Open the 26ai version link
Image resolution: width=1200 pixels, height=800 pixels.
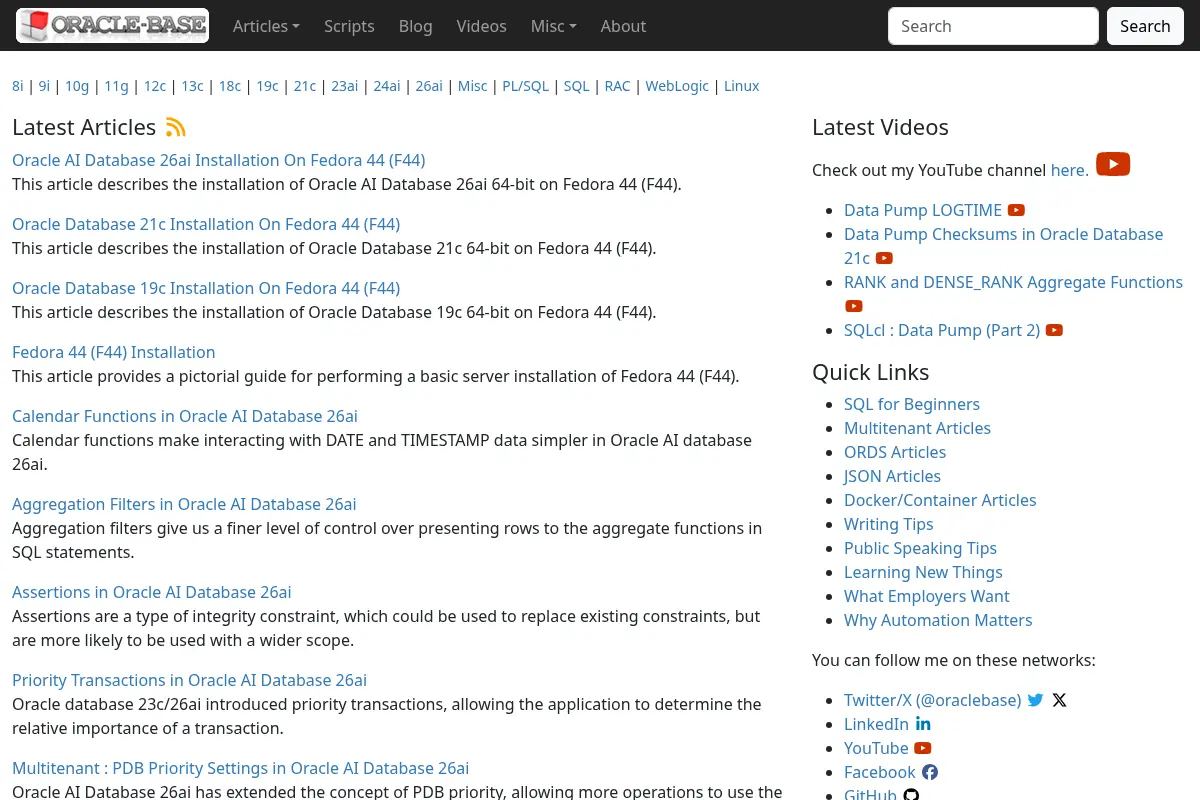(429, 86)
